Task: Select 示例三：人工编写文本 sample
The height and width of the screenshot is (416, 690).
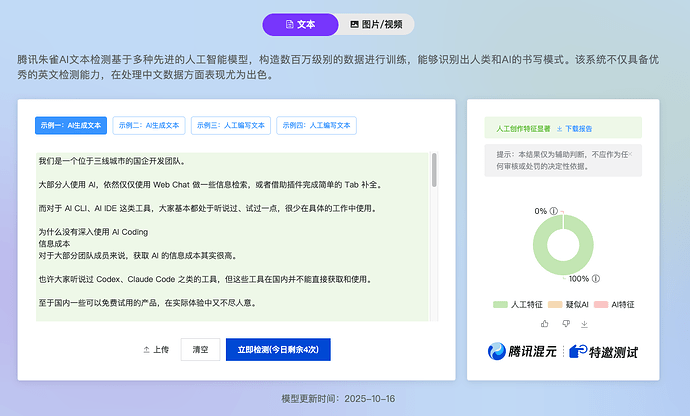Action: coord(231,125)
